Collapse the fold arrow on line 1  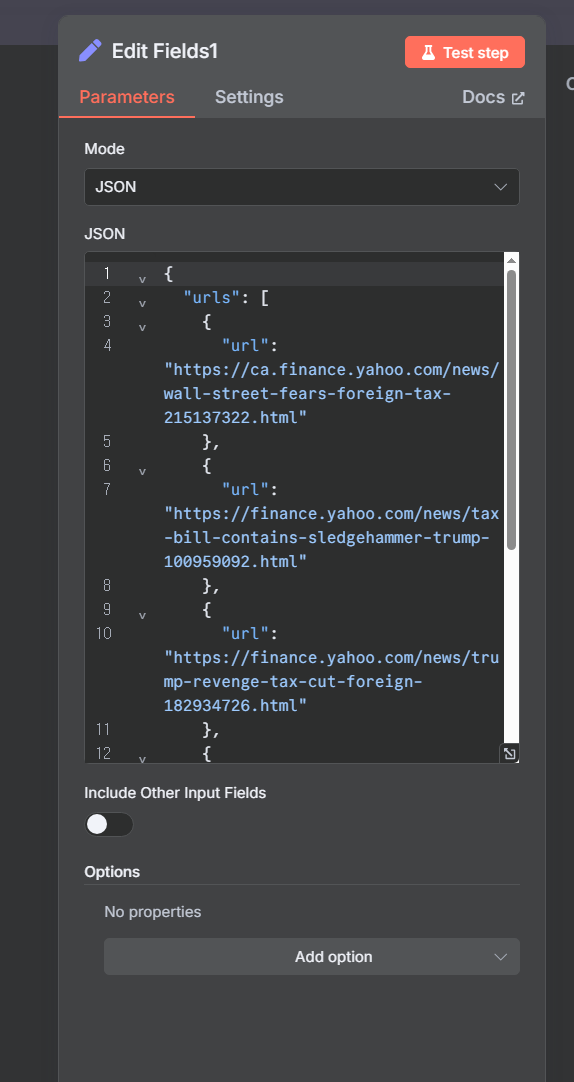pos(142,279)
